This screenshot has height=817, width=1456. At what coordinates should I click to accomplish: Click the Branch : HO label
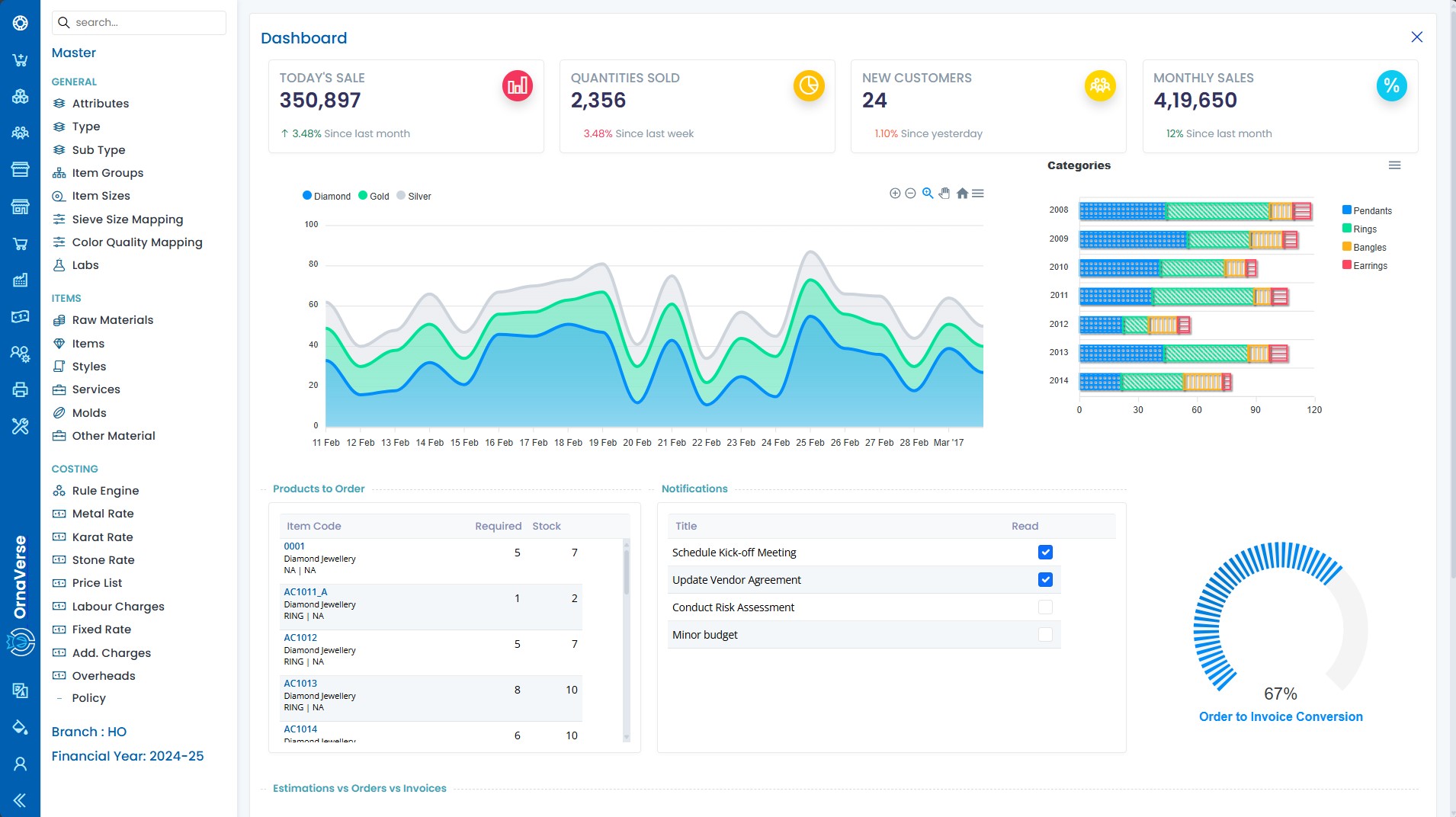click(89, 732)
